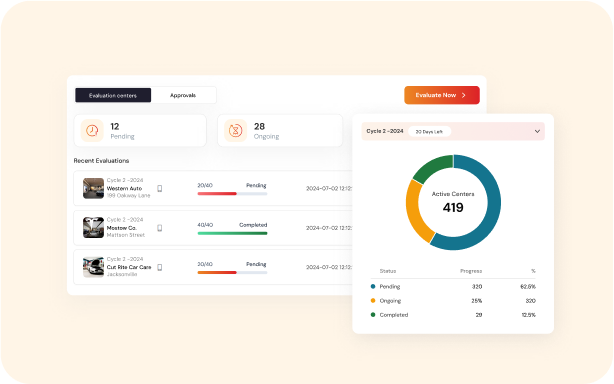The image size is (614, 384).
Task: Click the Mostow Co. name
Action: point(122,228)
